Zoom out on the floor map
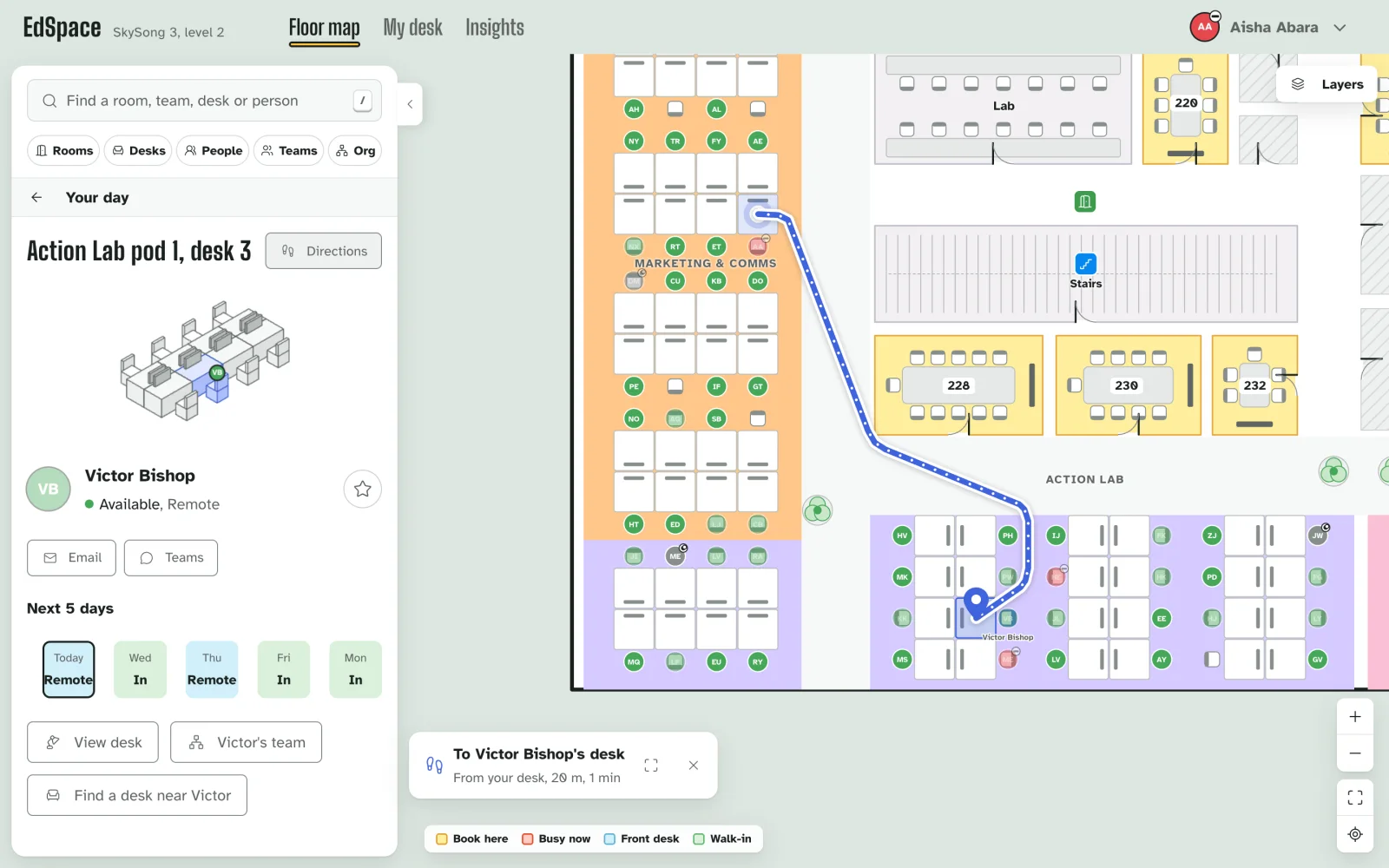 [x=1355, y=753]
